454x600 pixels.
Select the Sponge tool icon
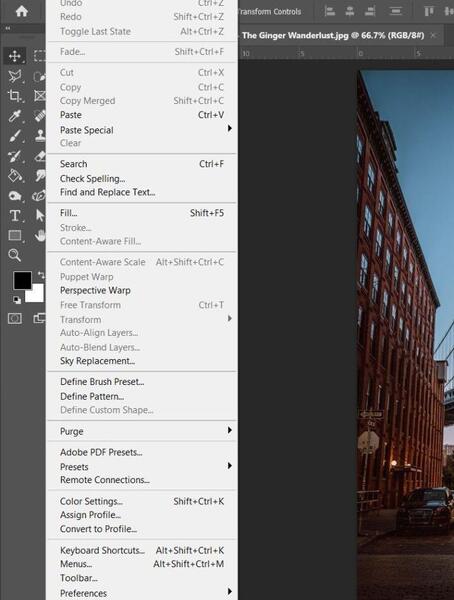click(x=15, y=196)
